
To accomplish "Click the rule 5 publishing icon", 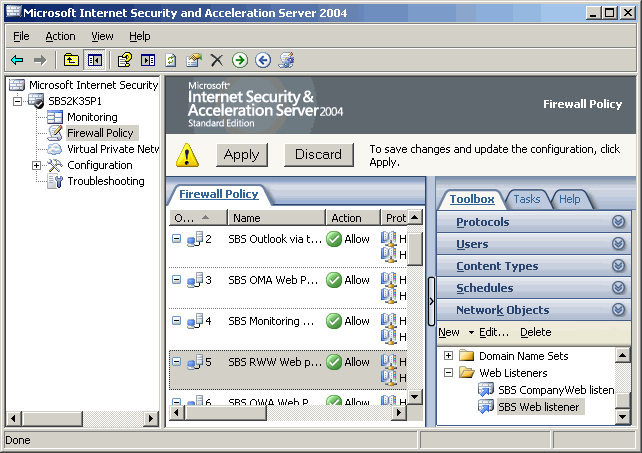I will 195,362.
